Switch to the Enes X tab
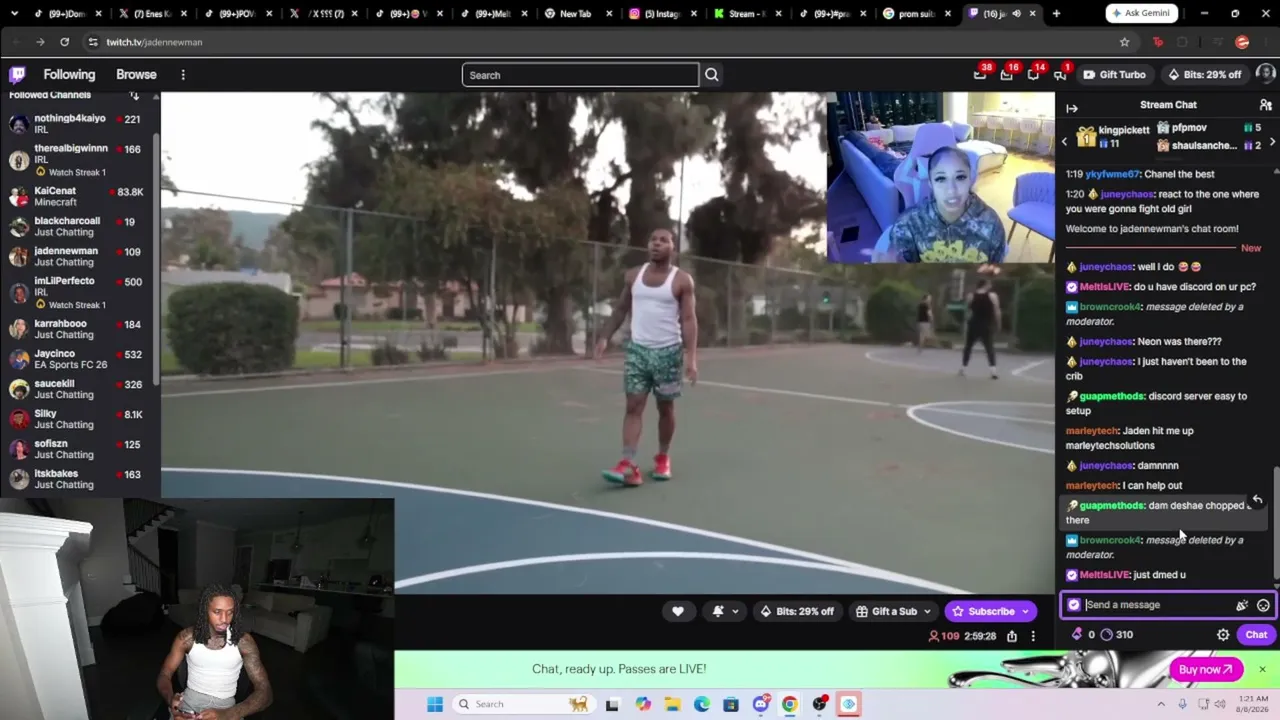 coord(152,14)
